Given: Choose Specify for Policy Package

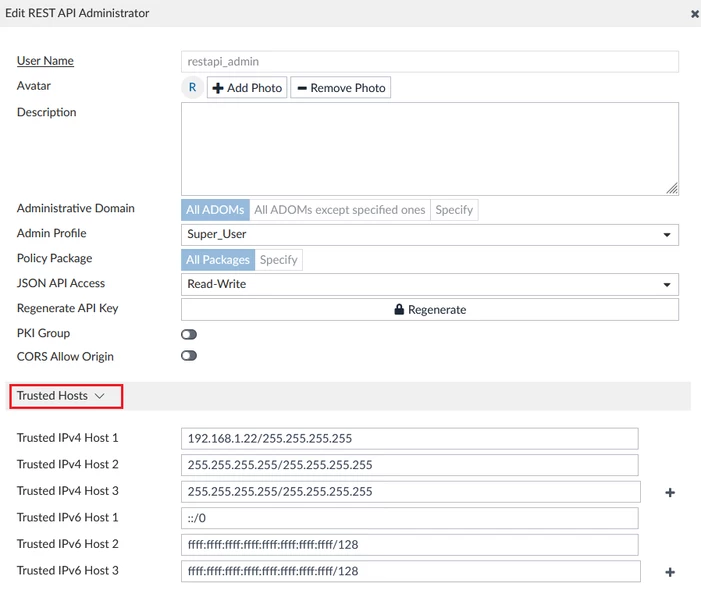Looking at the screenshot, I should [x=279, y=260].
